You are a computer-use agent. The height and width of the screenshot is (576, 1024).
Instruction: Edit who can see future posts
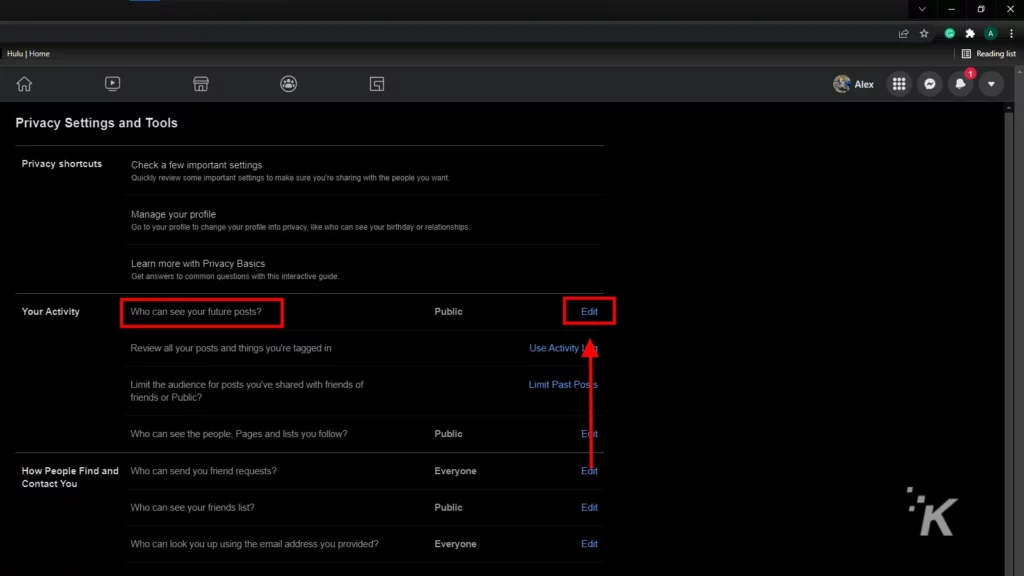589,312
